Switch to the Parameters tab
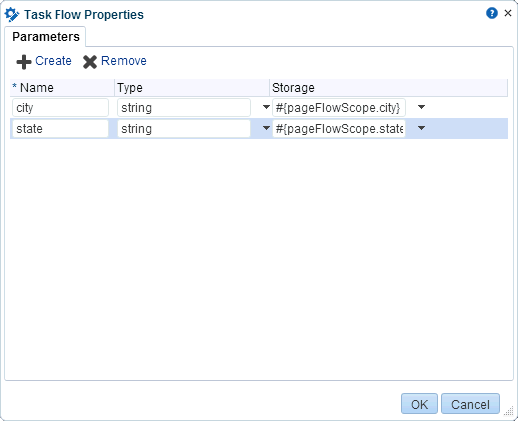 (46, 37)
